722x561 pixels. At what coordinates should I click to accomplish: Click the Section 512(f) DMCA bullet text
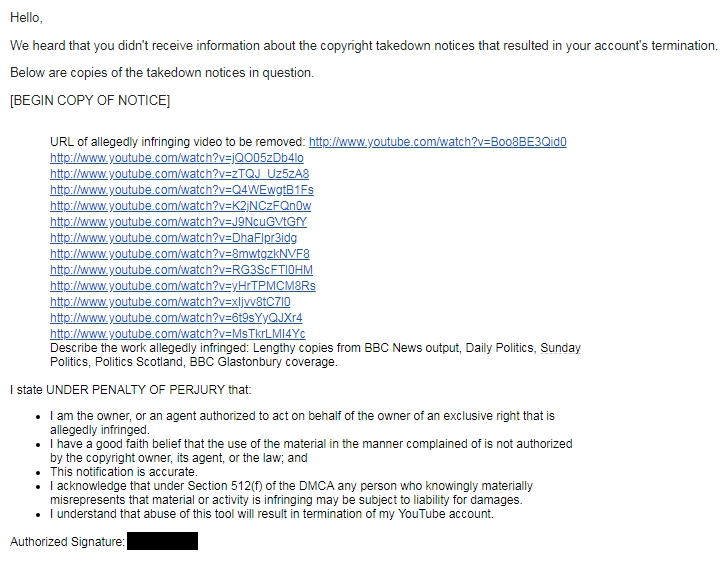tap(291, 493)
